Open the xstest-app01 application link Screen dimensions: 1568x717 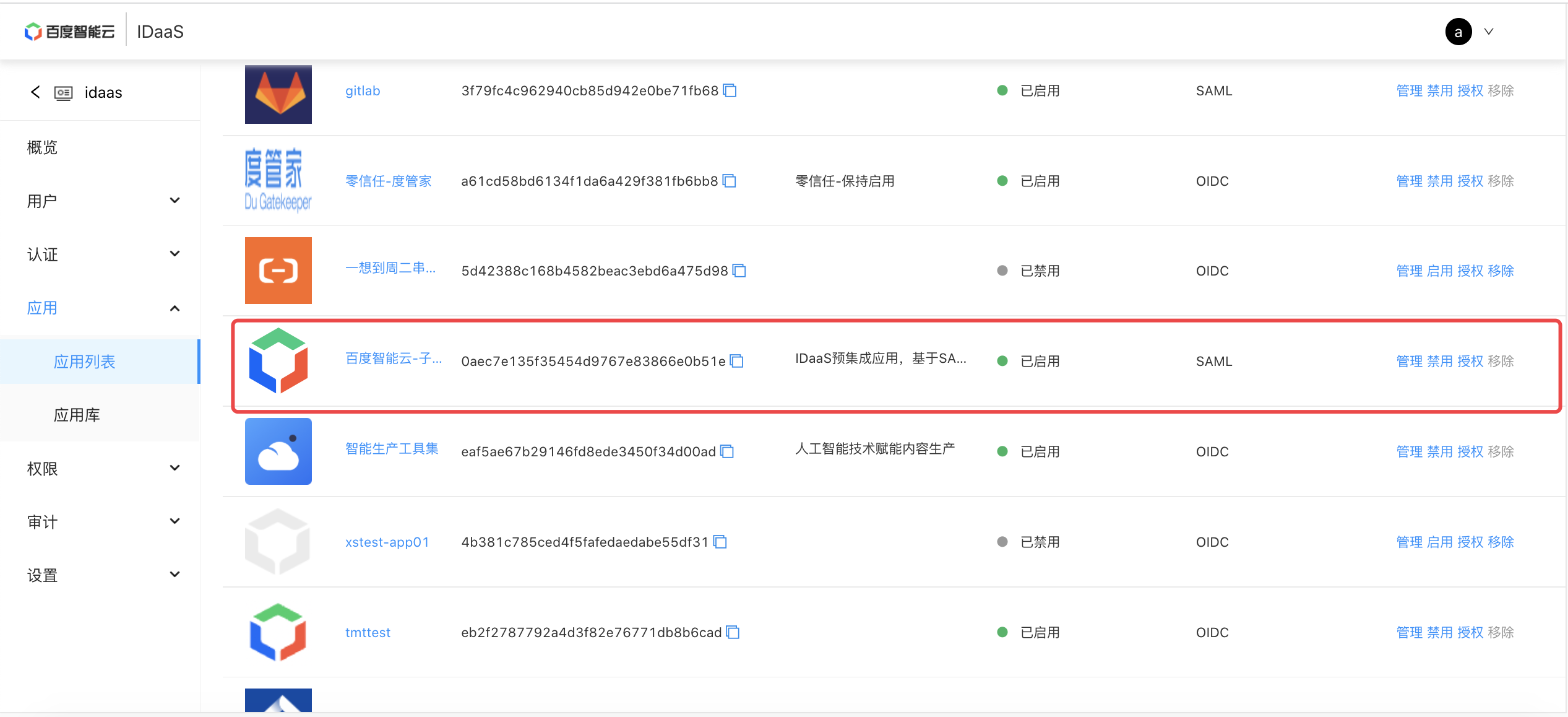pyautogui.click(x=387, y=542)
